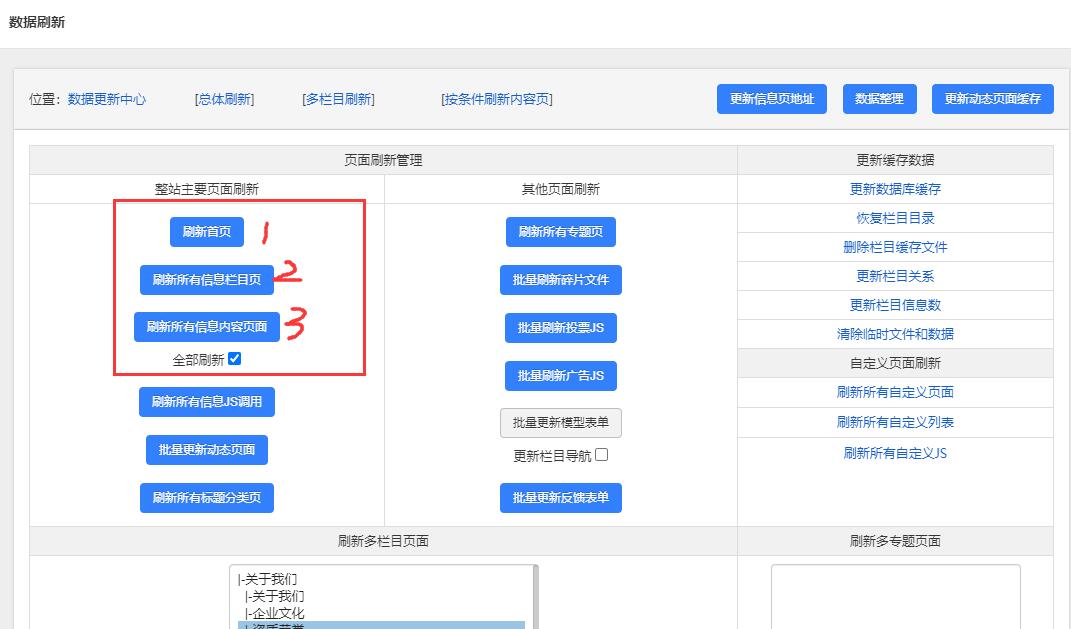
Task: 点击“批量刷新投票JS”按钮
Action: tap(561, 327)
